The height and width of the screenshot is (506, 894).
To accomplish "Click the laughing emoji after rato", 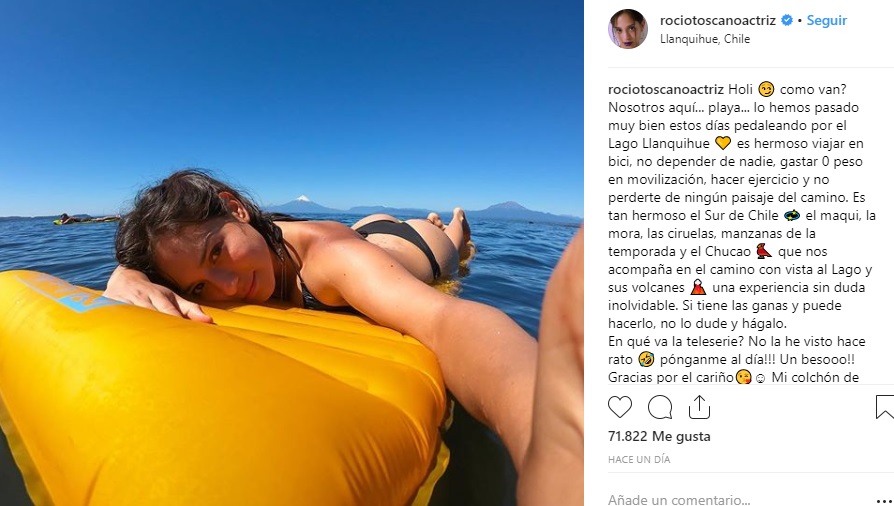I will tap(646, 359).
